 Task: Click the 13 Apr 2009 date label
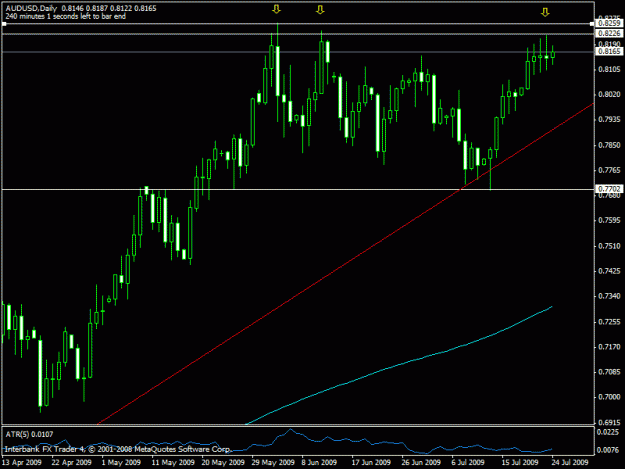pos(22,462)
